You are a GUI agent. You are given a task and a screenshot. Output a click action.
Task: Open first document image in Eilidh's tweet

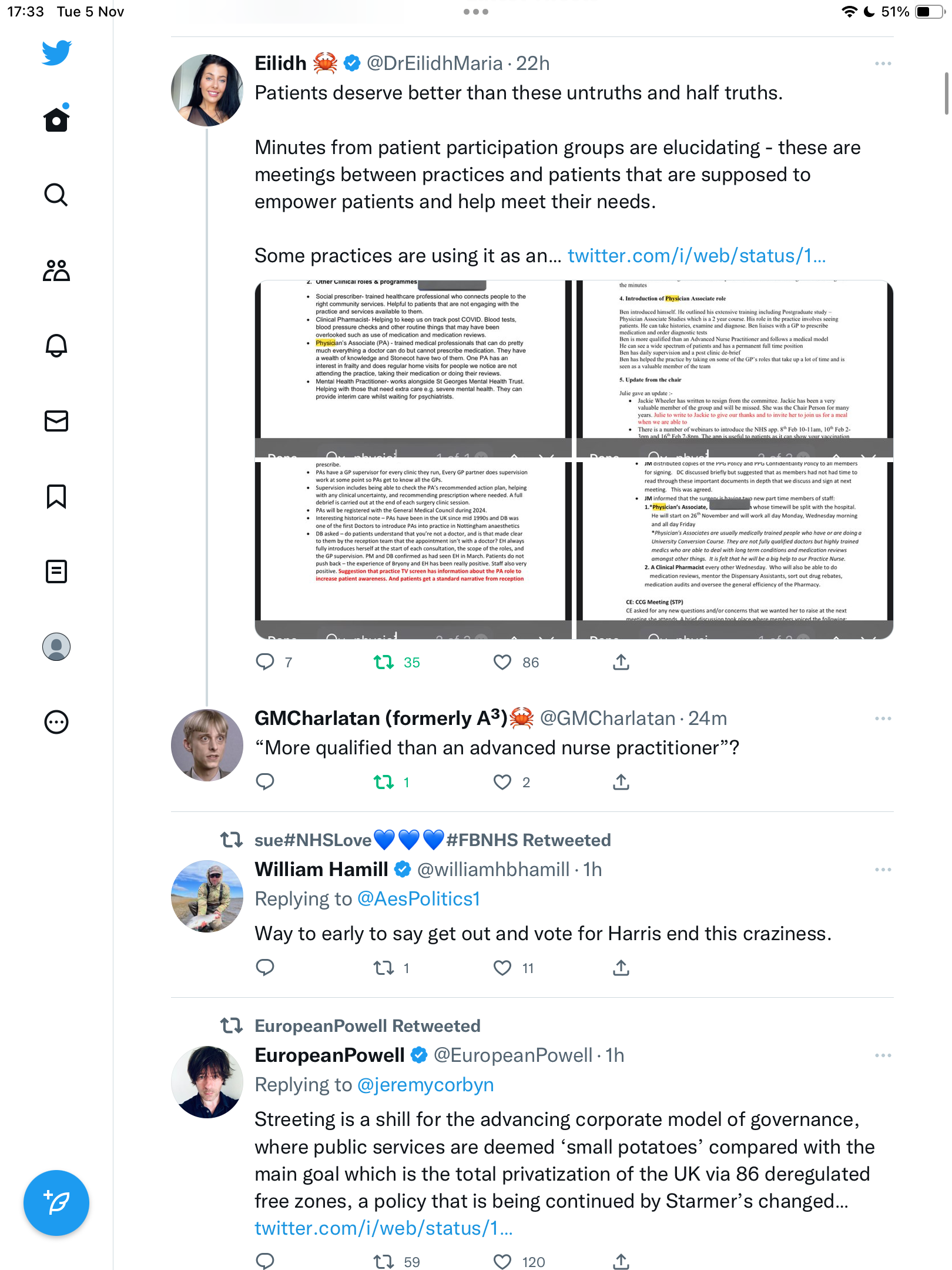413,369
